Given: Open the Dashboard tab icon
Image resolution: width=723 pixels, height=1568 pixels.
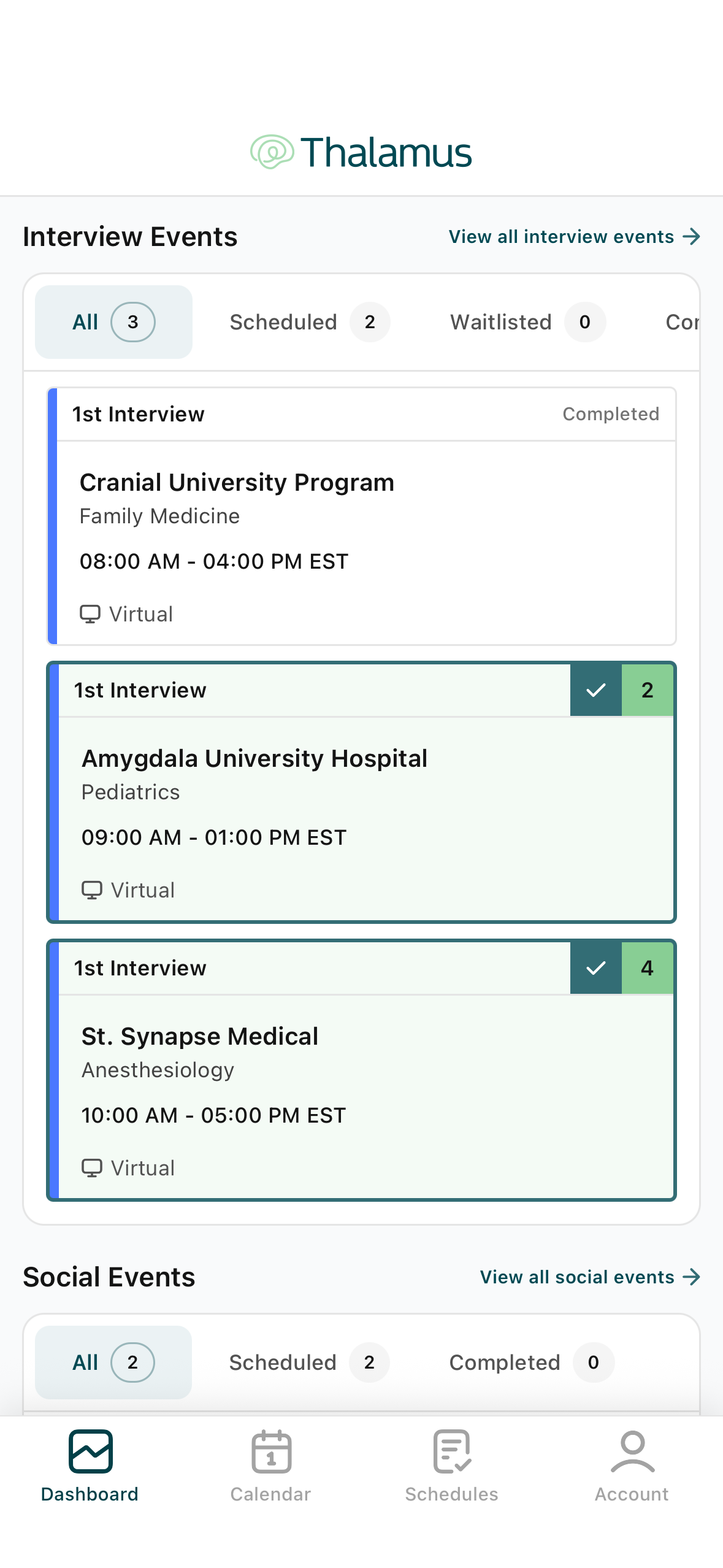Looking at the screenshot, I should click(90, 1451).
